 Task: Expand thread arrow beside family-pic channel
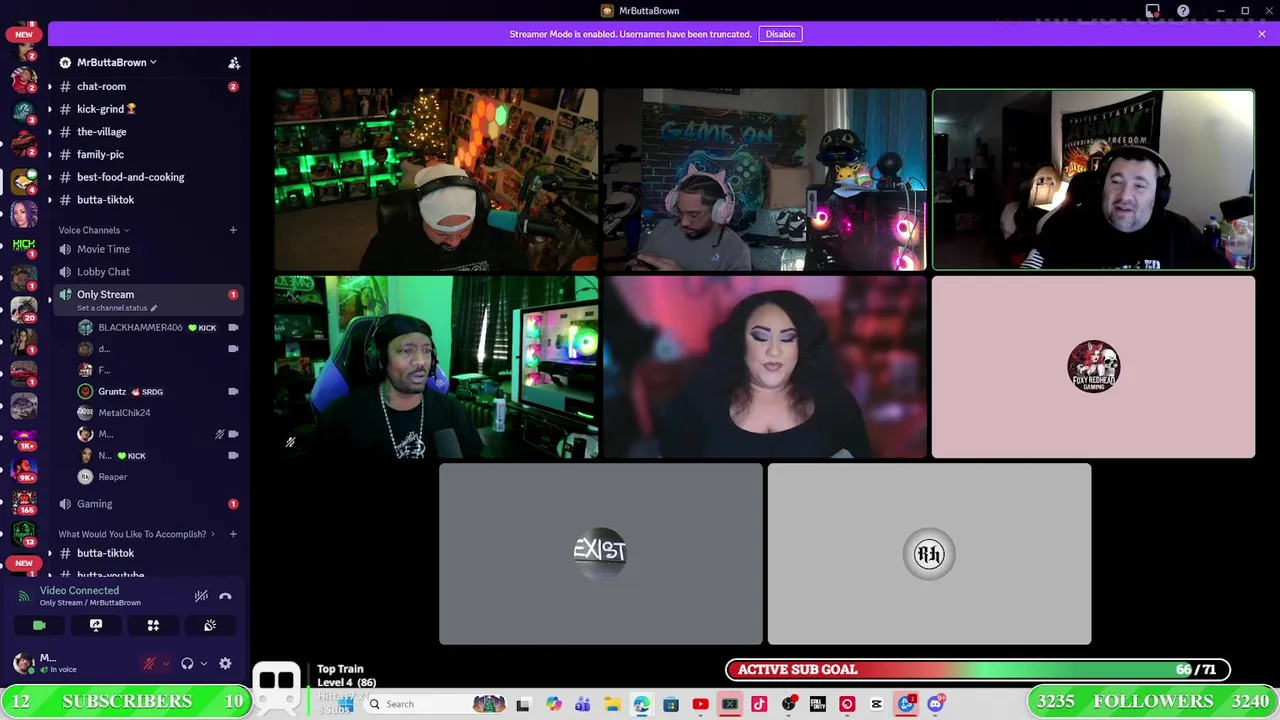(x=49, y=154)
